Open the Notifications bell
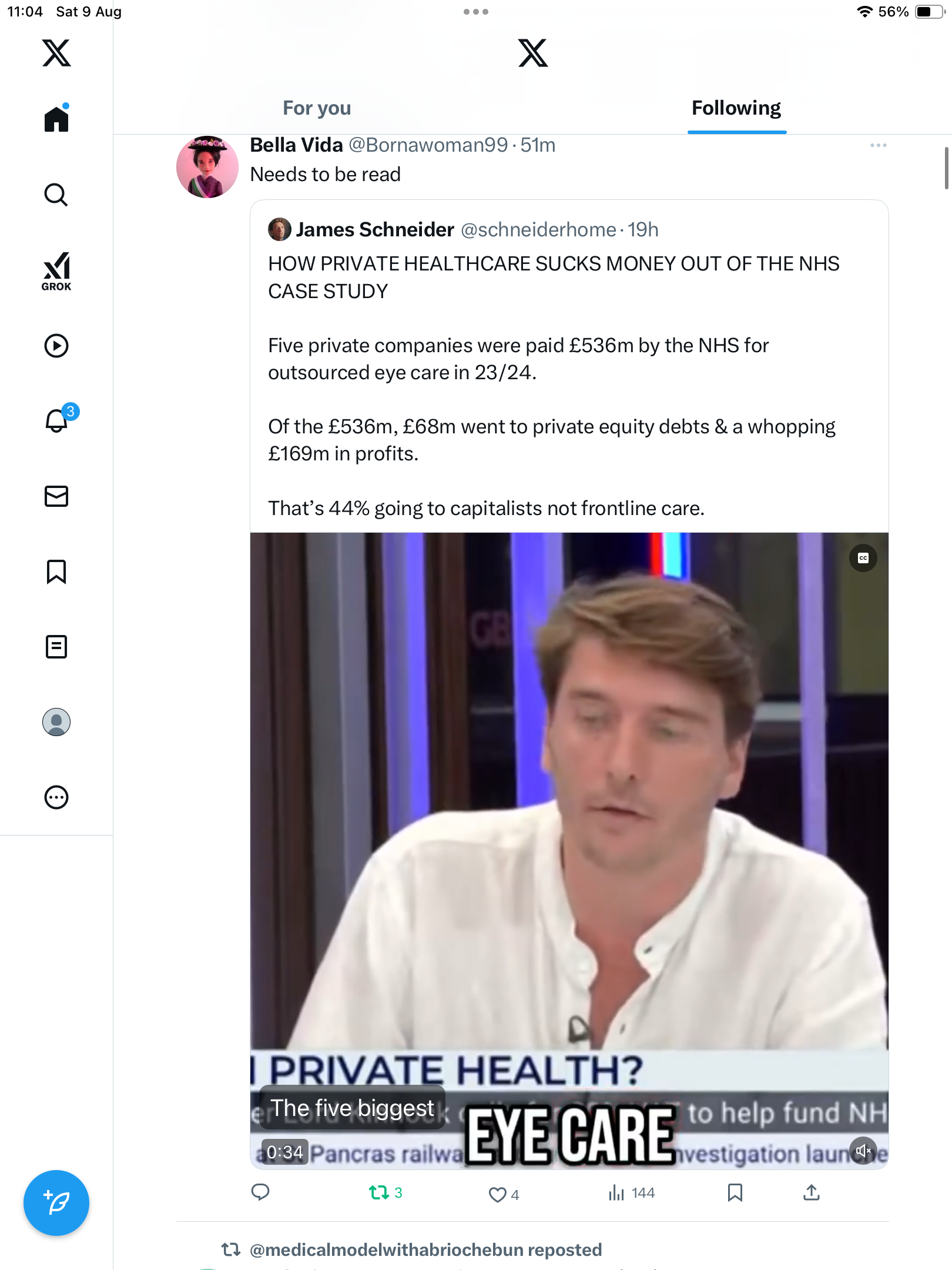 pyautogui.click(x=57, y=421)
